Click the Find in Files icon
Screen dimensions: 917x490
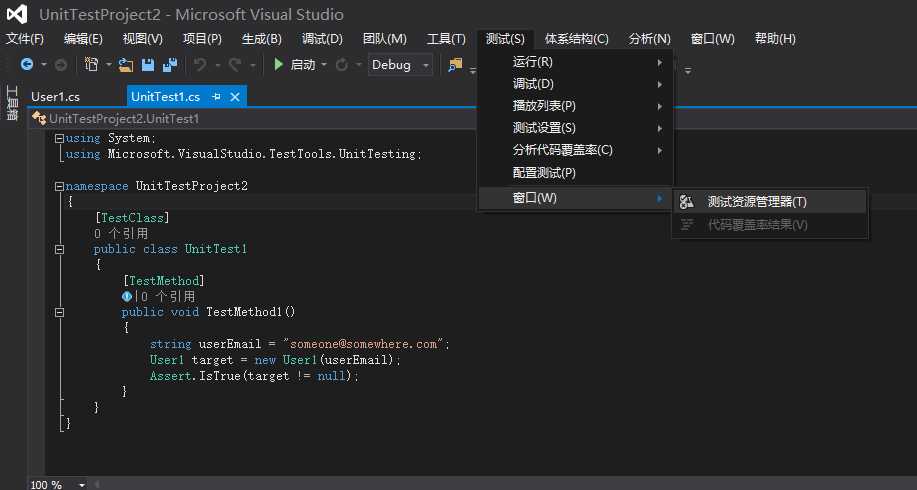tap(455, 65)
